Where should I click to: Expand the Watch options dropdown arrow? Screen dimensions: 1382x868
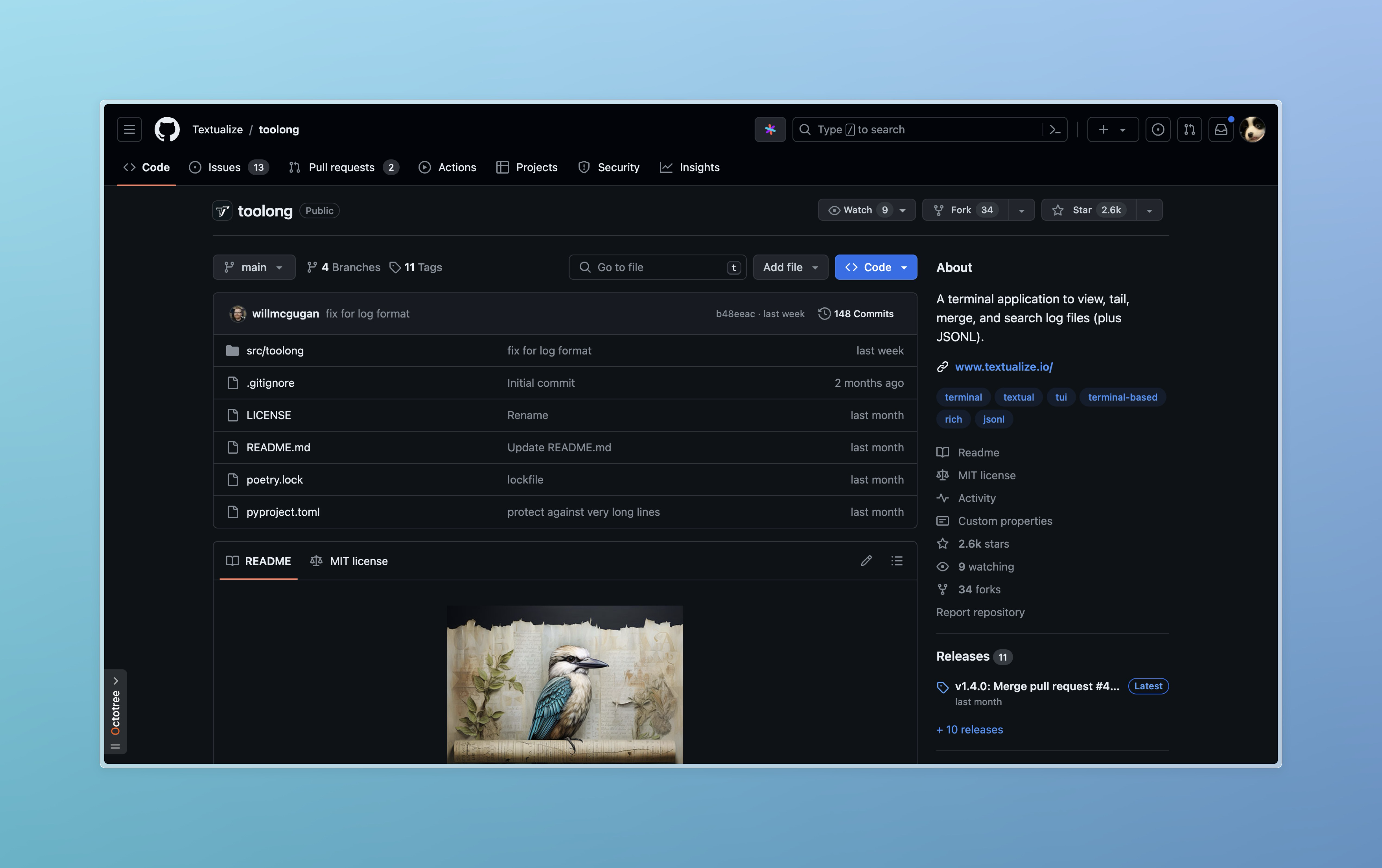coord(903,210)
